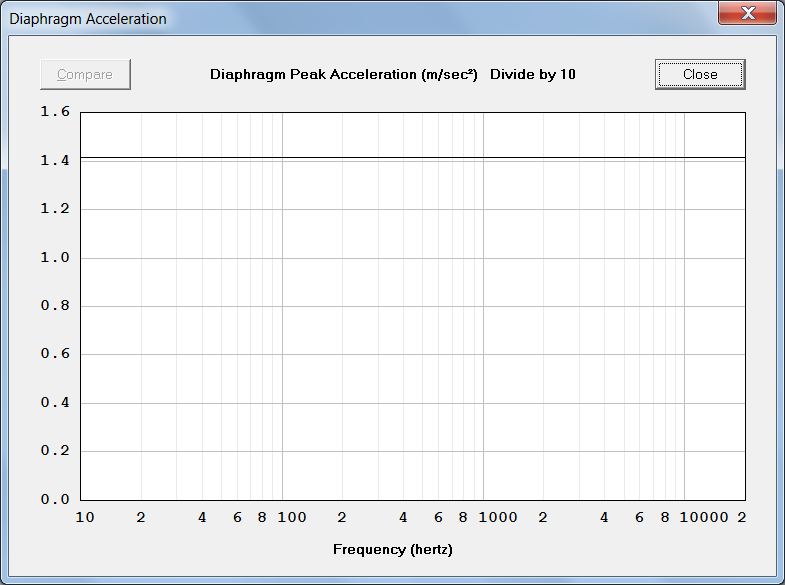Screen dimensions: 785x585
Task: Click the 0.0 y-axis value
Action: click(55, 499)
